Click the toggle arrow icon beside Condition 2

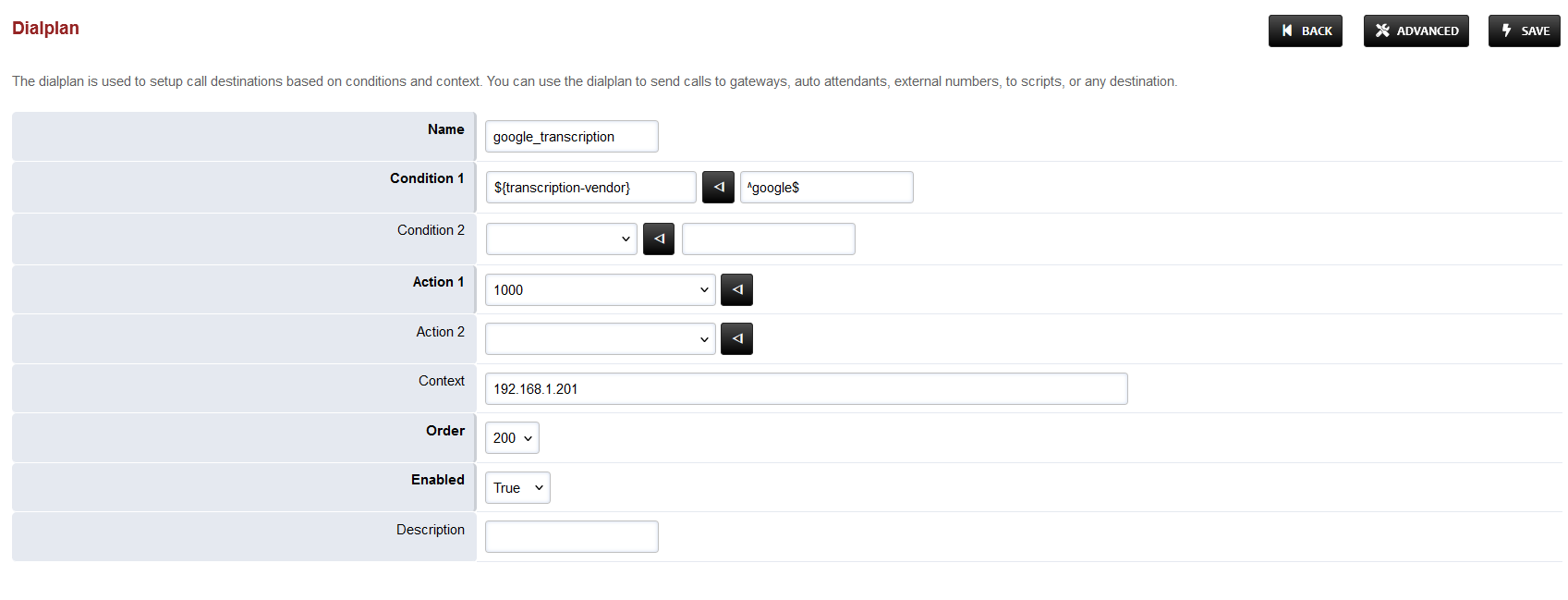point(658,239)
